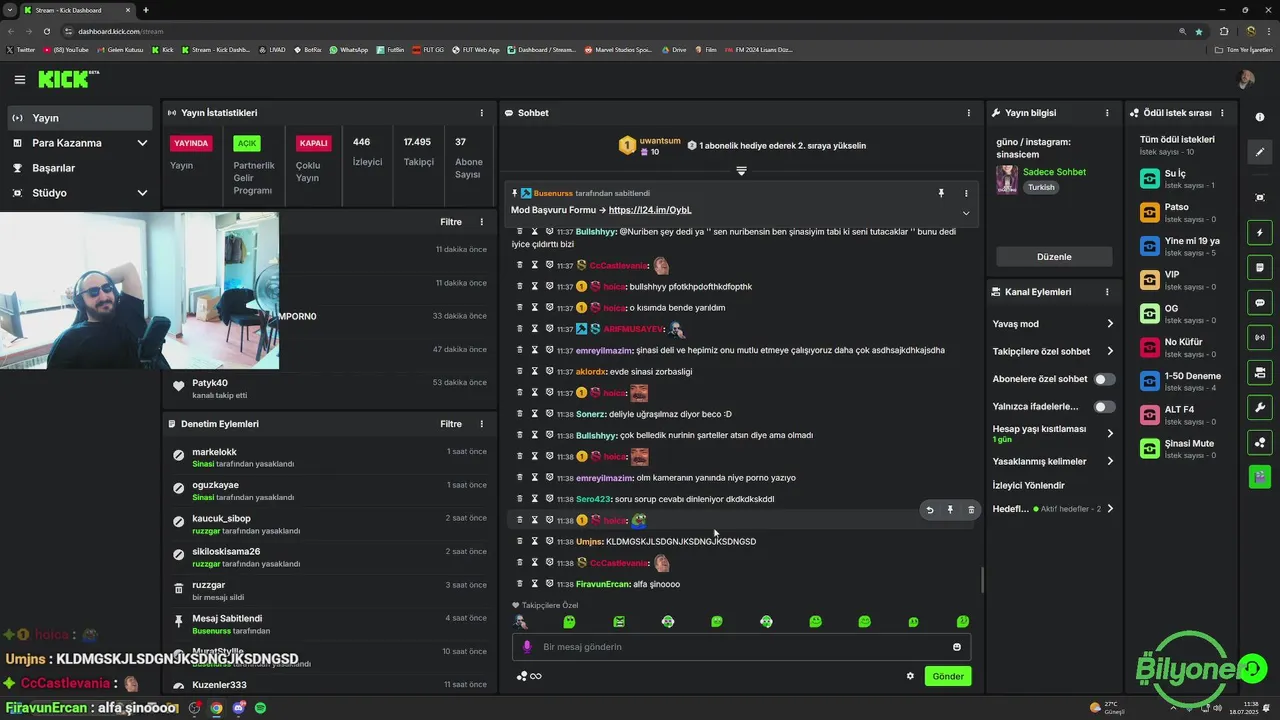Toggle Abonelere özel sohbet switch
This screenshot has height=720, width=1280.
coord(1104,379)
